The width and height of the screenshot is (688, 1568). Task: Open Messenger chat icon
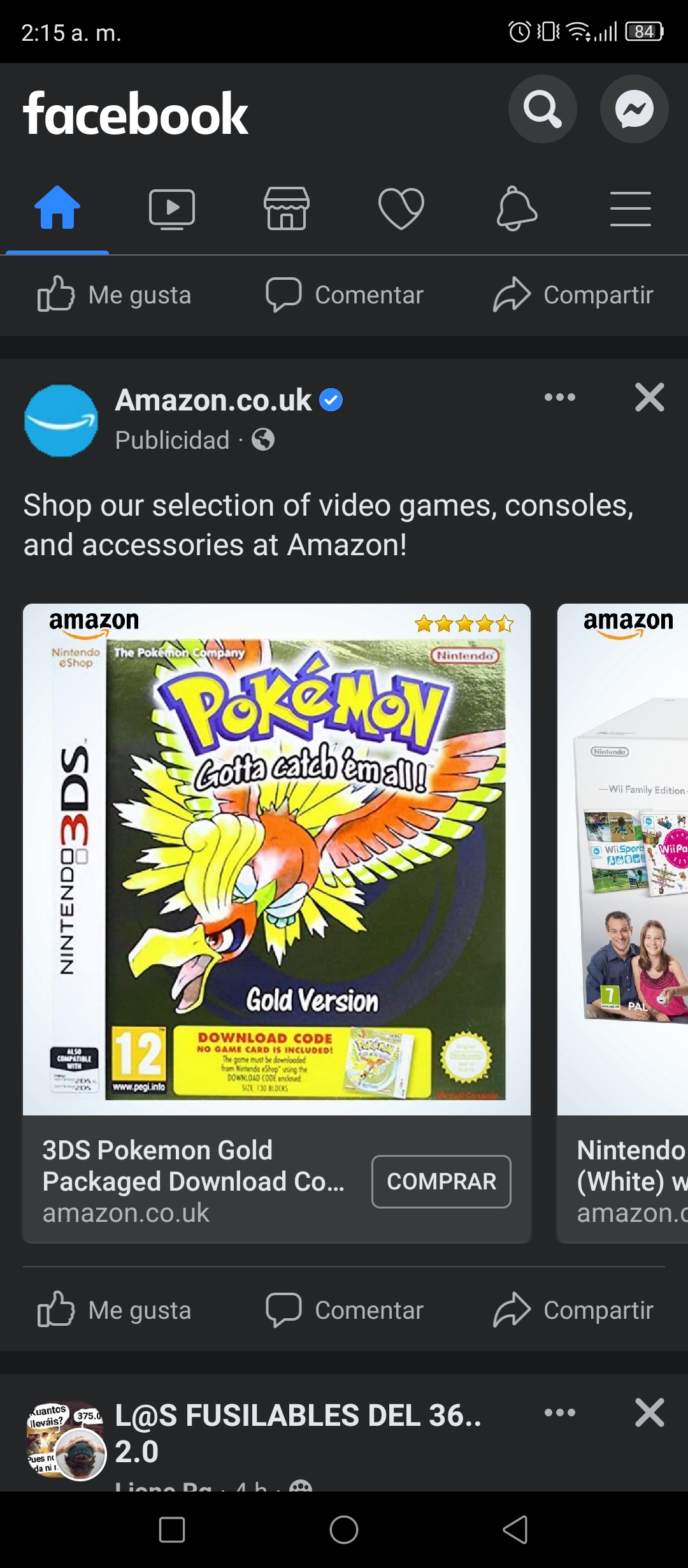click(x=634, y=109)
